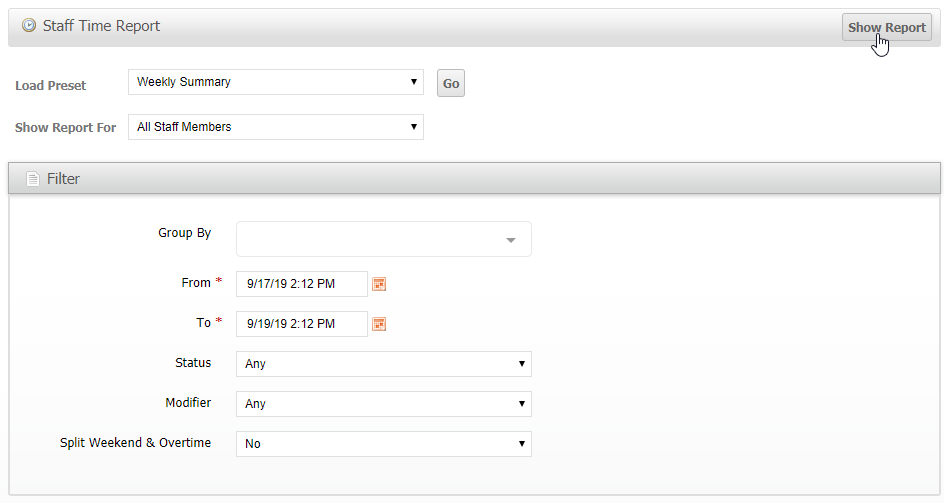The image size is (944, 503).
Task: Open the To date calendar picker
Action: point(379,324)
